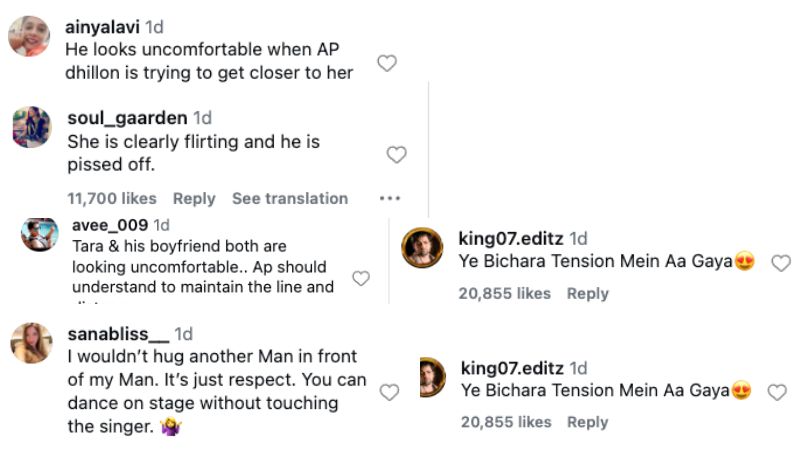Like ainyalavi's comment with the heart
Screen dimensions: 800x450
(x=386, y=63)
